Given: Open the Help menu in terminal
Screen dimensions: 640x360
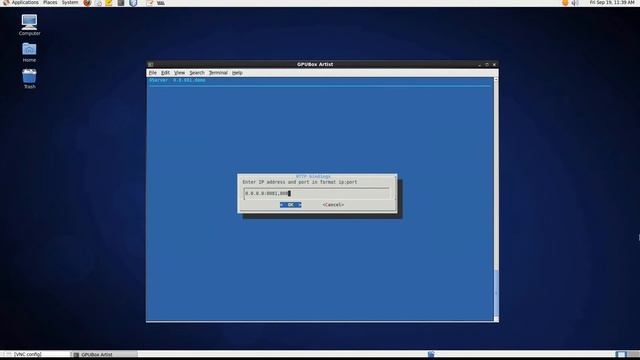Looking at the screenshot, I should pyautogui.click(x=237, y=73).
